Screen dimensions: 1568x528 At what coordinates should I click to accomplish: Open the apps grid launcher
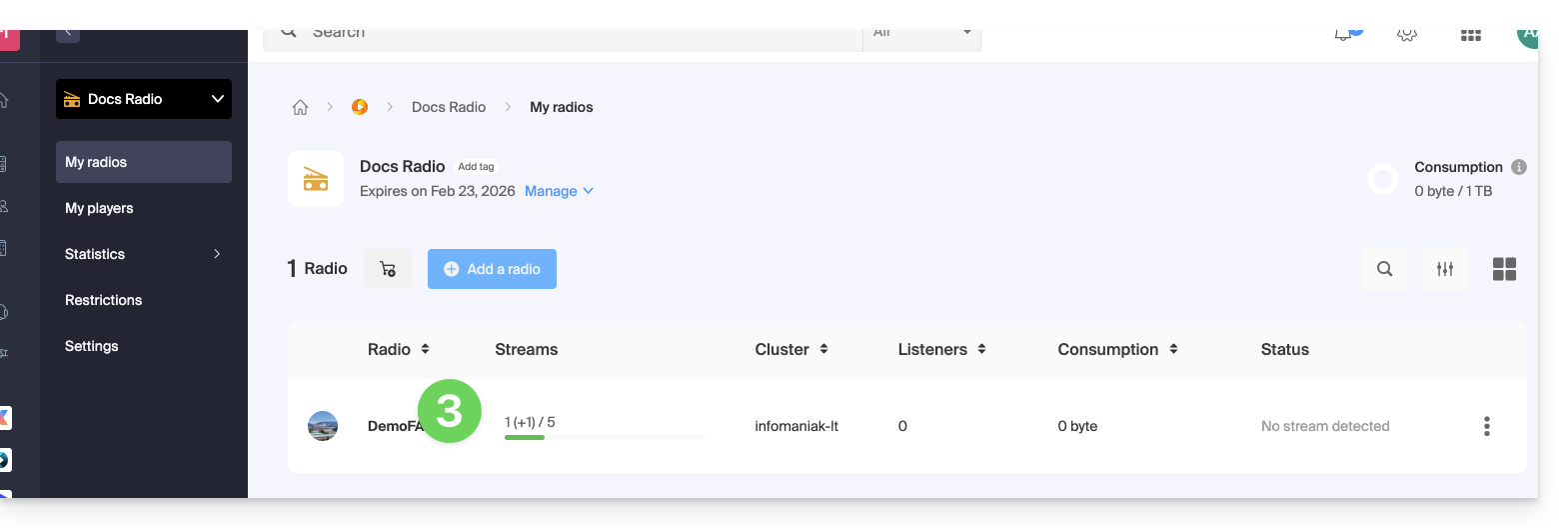(1470, 34)
